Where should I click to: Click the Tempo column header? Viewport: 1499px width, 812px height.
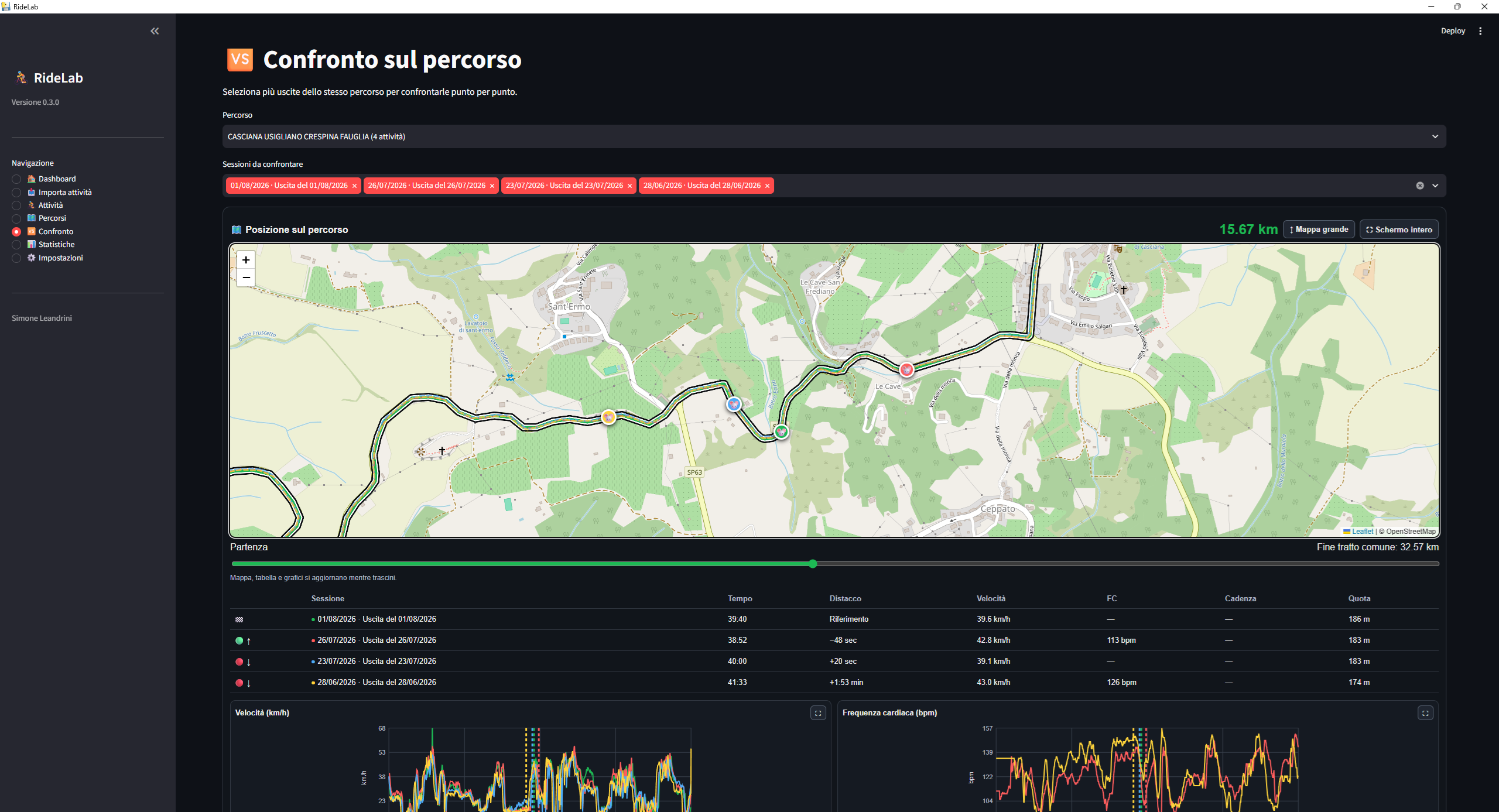tap(740, 599)
